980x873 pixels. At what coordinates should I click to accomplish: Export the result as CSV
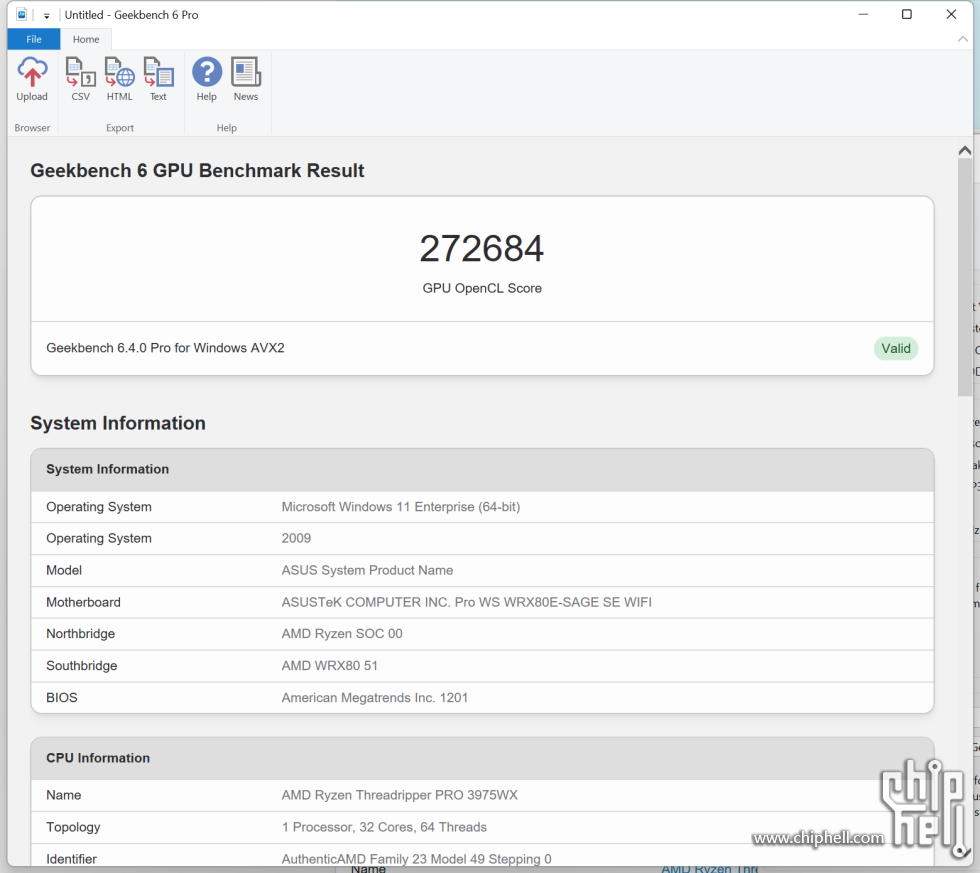coord(81,79)
